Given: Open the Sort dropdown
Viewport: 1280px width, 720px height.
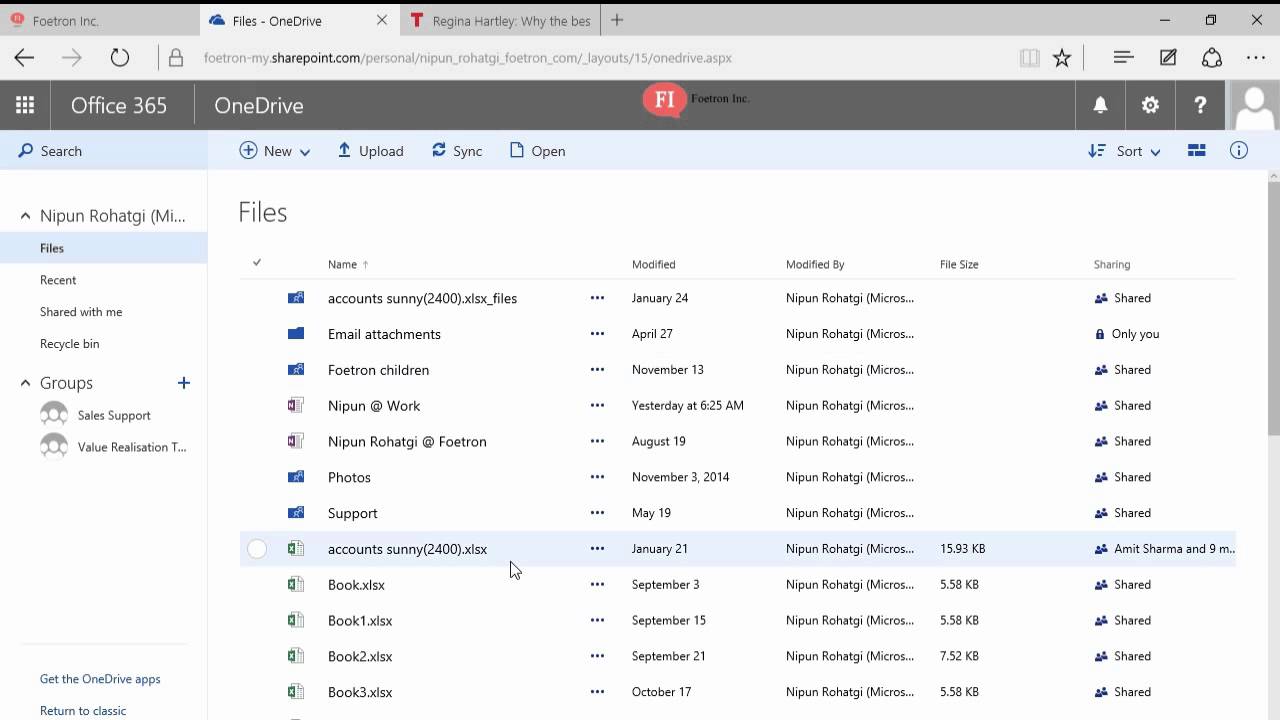Looking at the screenshot, I should [1125, 151].
